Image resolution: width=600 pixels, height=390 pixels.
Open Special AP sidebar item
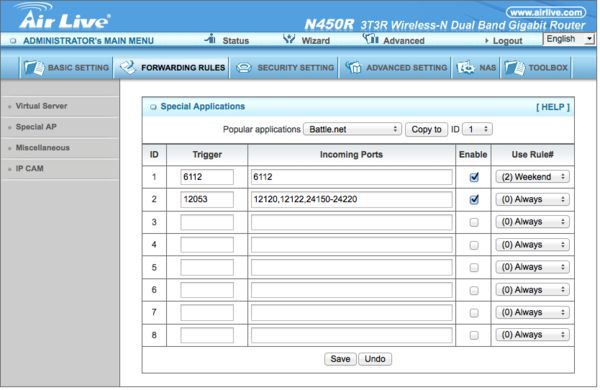[x=36, y=127]
